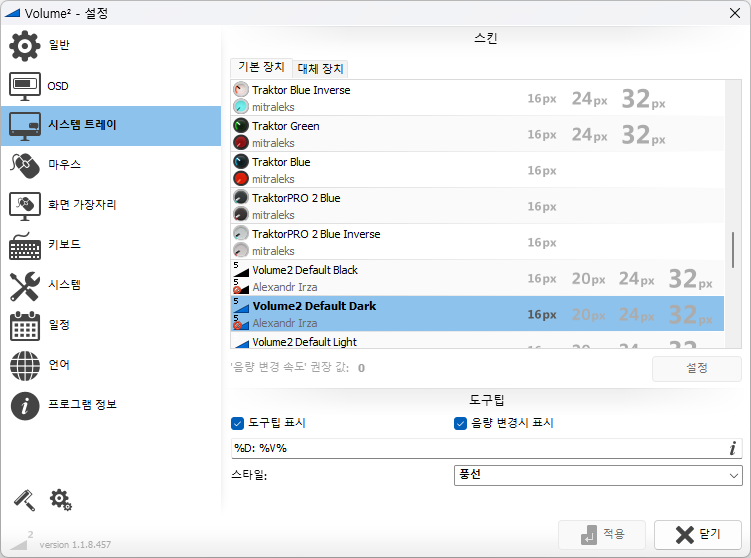
Task: Open the 프로그램 정보 info icon
Action: pos(24,406)
